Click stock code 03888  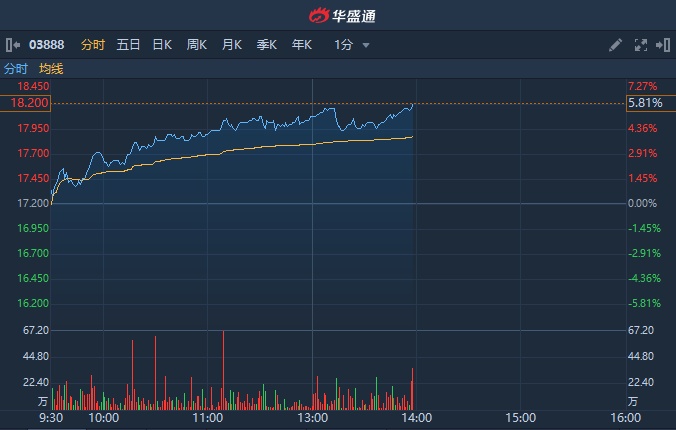point(46,45)
